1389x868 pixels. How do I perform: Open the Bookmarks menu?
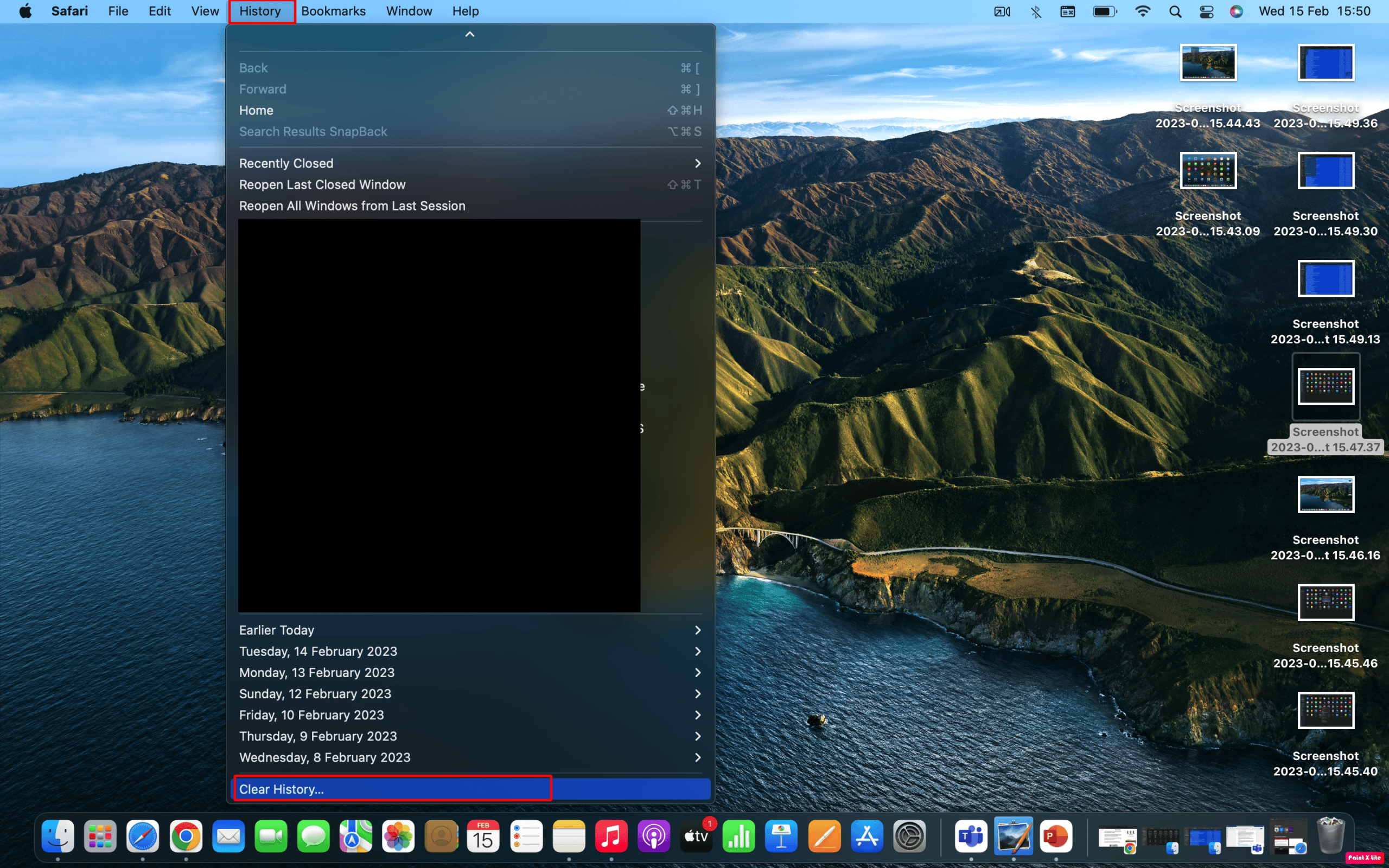point(333,11)
